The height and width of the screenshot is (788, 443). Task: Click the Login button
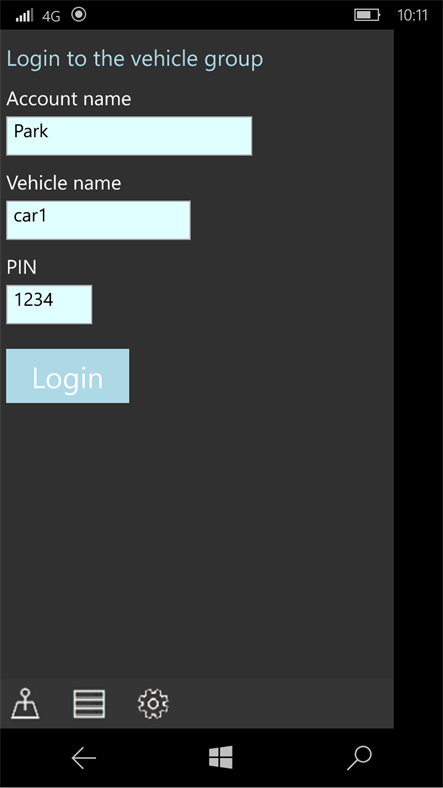click(x=67, y=376)
